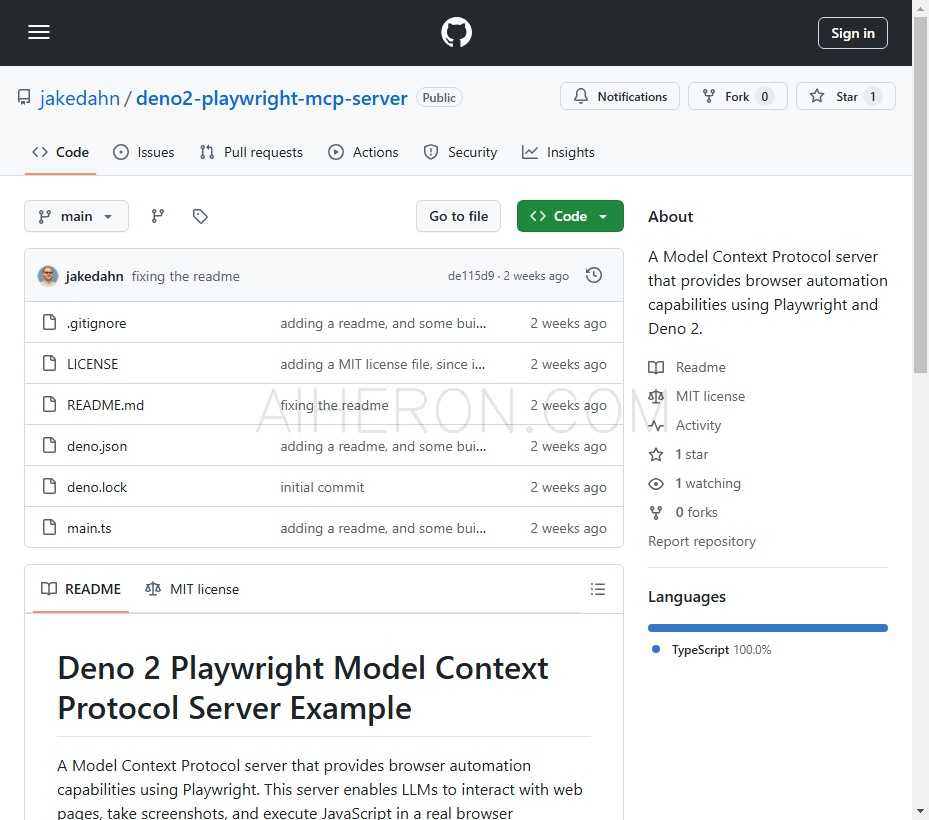The width and height of the screenshot is (929, 820).
Task: Click the Sign in button
Action: 852,33
